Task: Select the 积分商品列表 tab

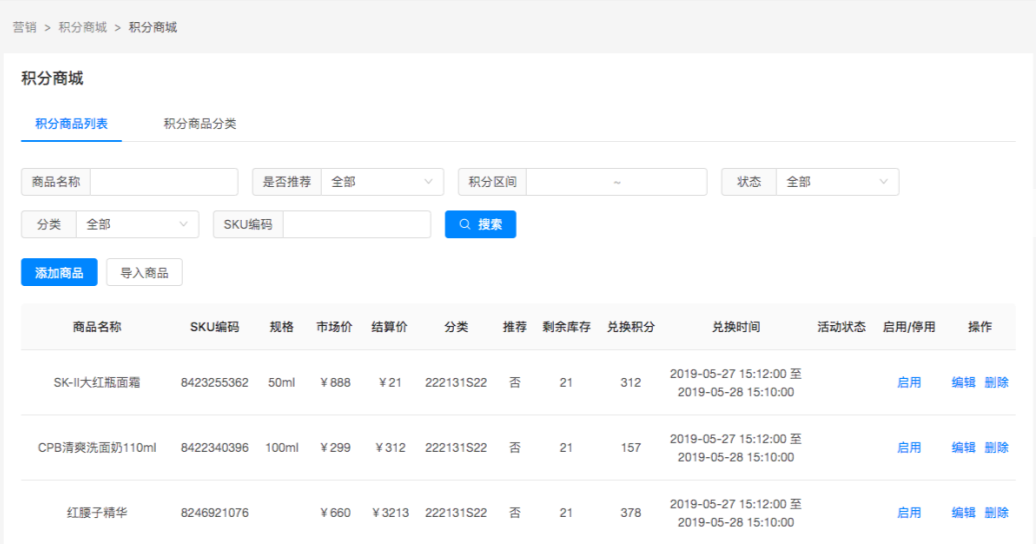Action: click(x=71, y=124)
